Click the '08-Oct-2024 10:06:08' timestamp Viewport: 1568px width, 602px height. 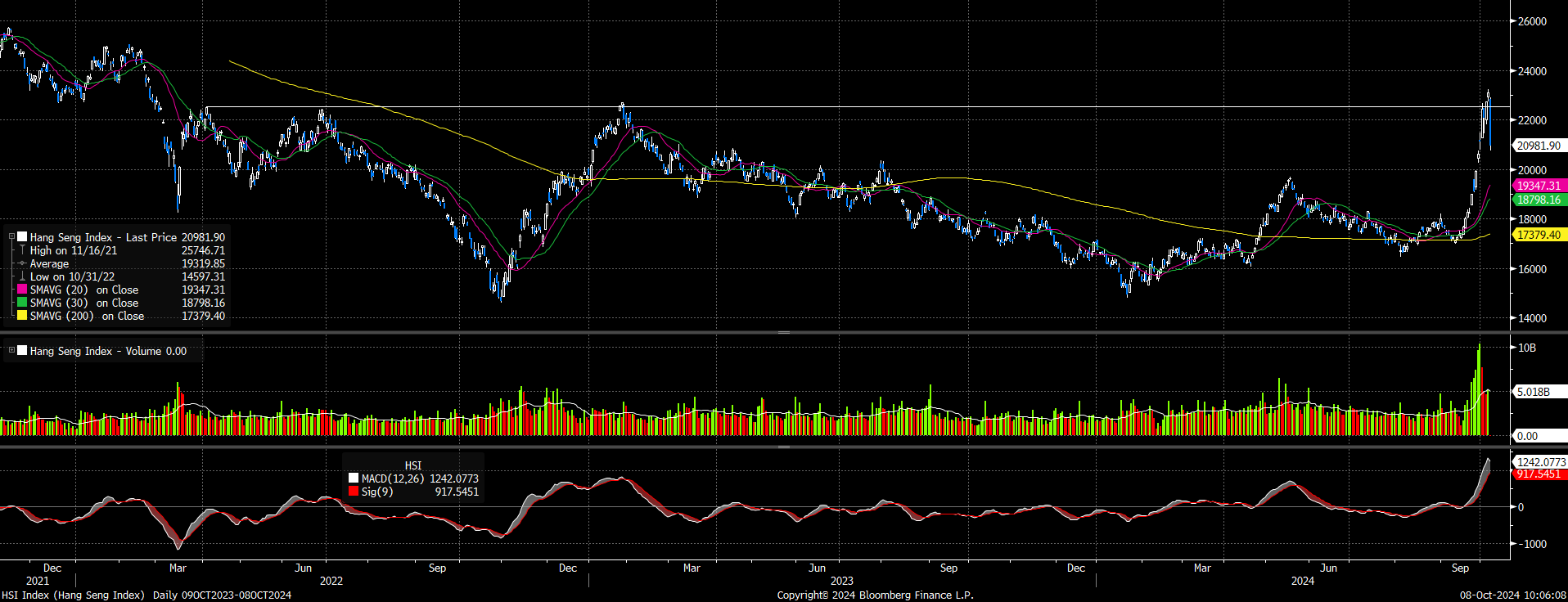pyautogui.click(x=1513, y=595)
